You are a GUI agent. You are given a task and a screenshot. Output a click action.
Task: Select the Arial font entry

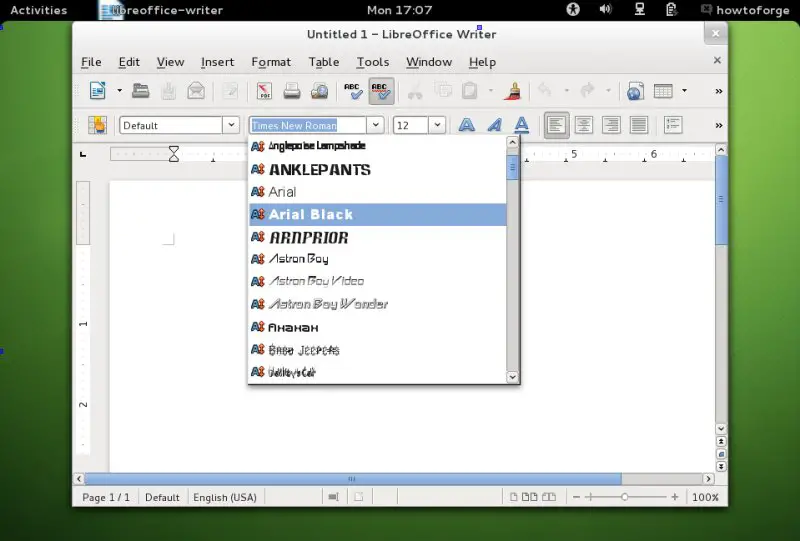[378, 192]
